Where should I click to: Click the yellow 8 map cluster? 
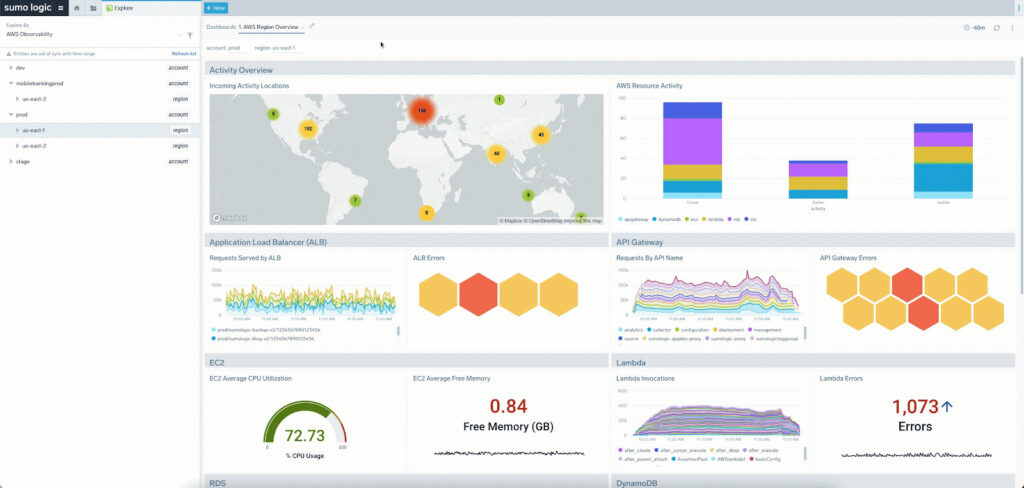pyautogui.click(x=426, y=212)
